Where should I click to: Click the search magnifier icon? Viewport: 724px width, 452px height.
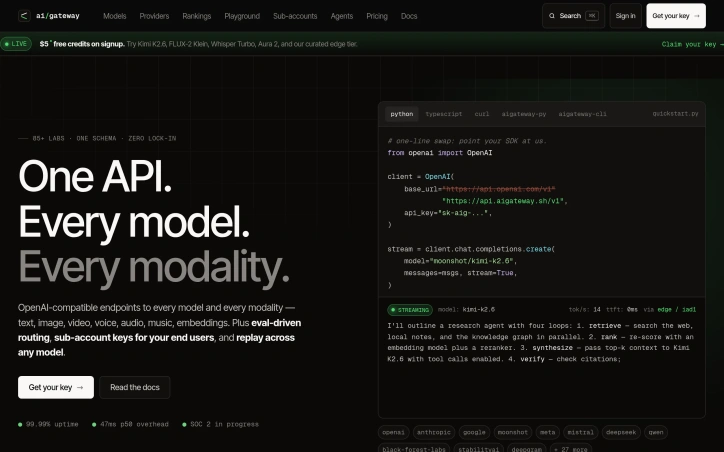click(x=552, y=16)
